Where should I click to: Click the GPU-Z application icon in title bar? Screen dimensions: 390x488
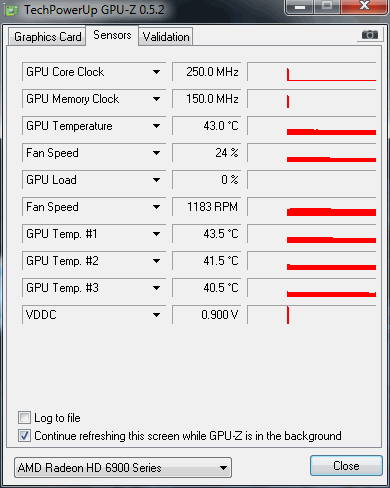12,10
